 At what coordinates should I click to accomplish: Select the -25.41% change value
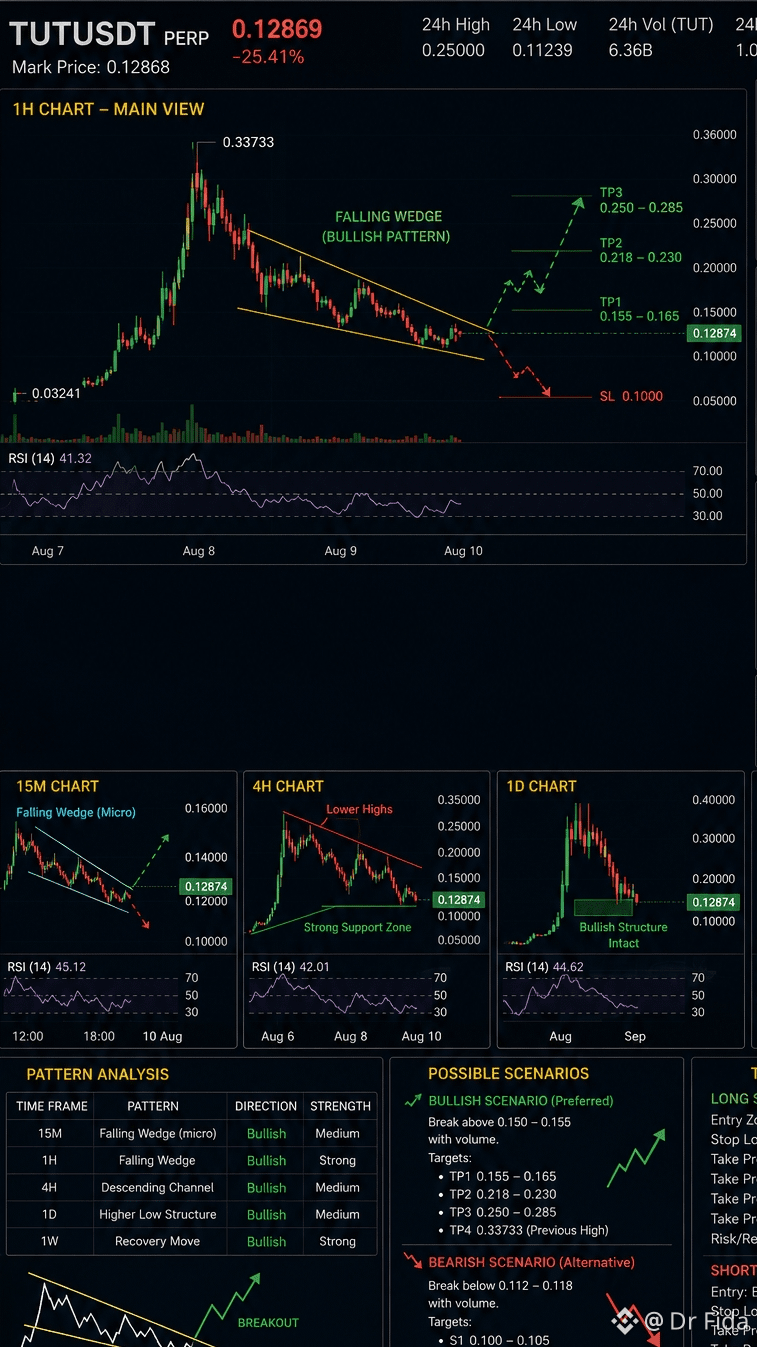tap(267, 57)
